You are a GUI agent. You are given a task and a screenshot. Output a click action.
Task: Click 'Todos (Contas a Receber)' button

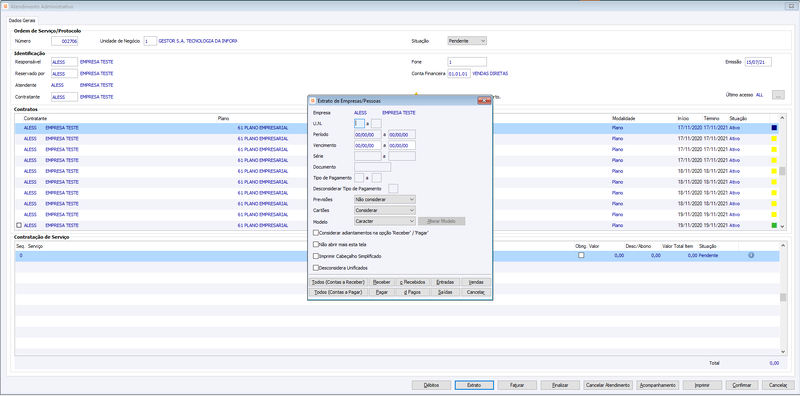tap(339, 282)
